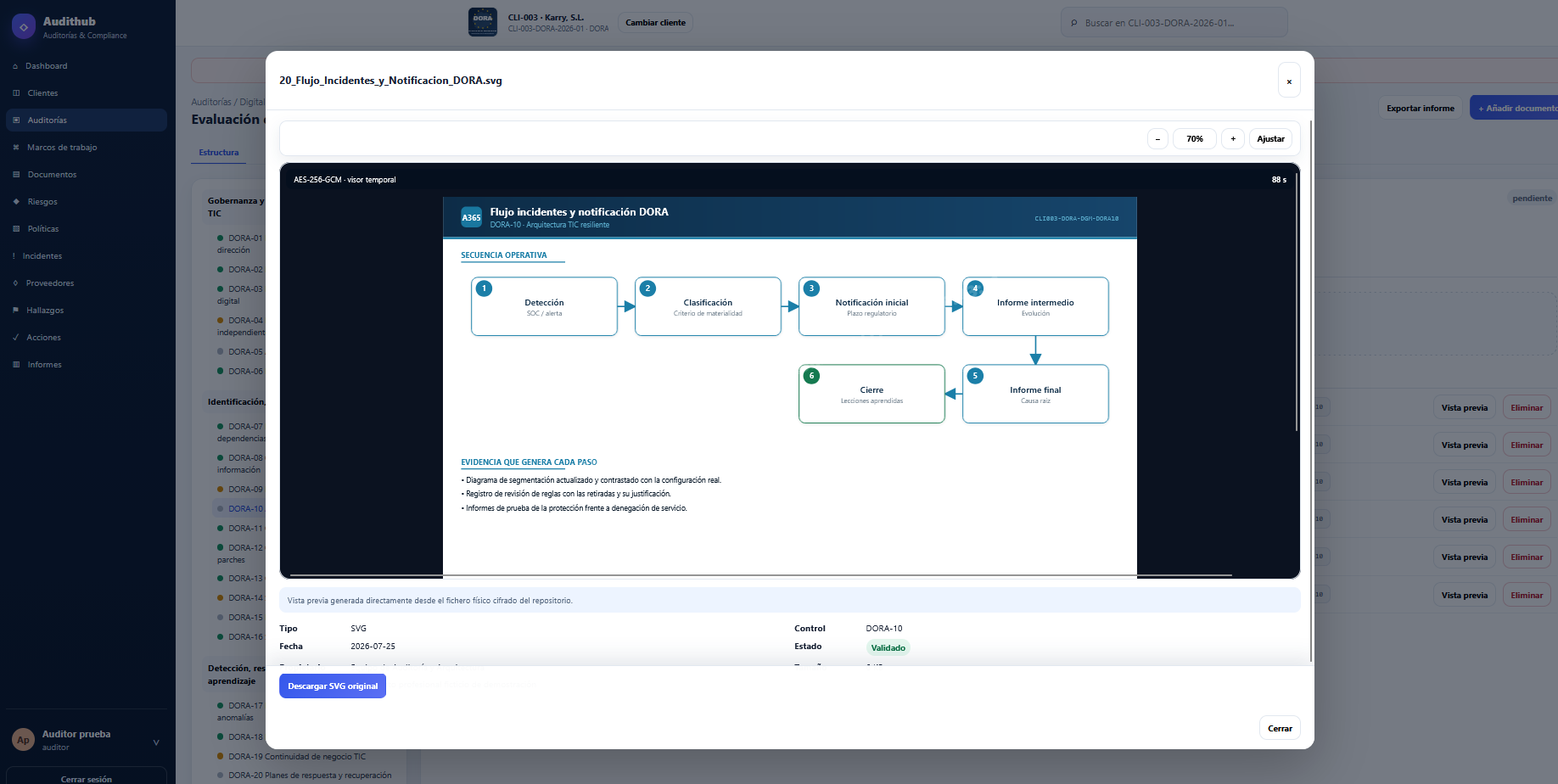Image resolution: width=1558 pixels, height=784 pixels.
Task: Download the original SVG file
Action: pyautogui.click(x=333, y=686)
